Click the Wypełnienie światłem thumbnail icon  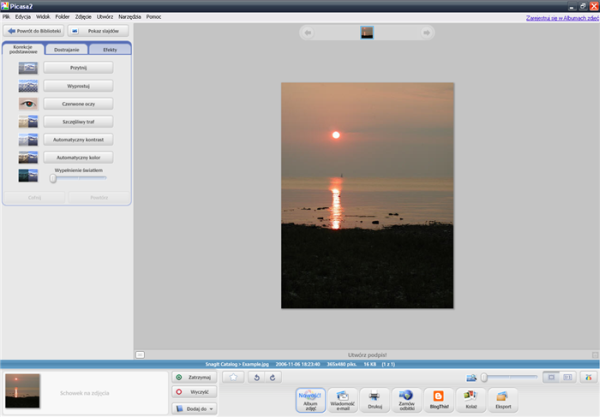pos(28,176)
